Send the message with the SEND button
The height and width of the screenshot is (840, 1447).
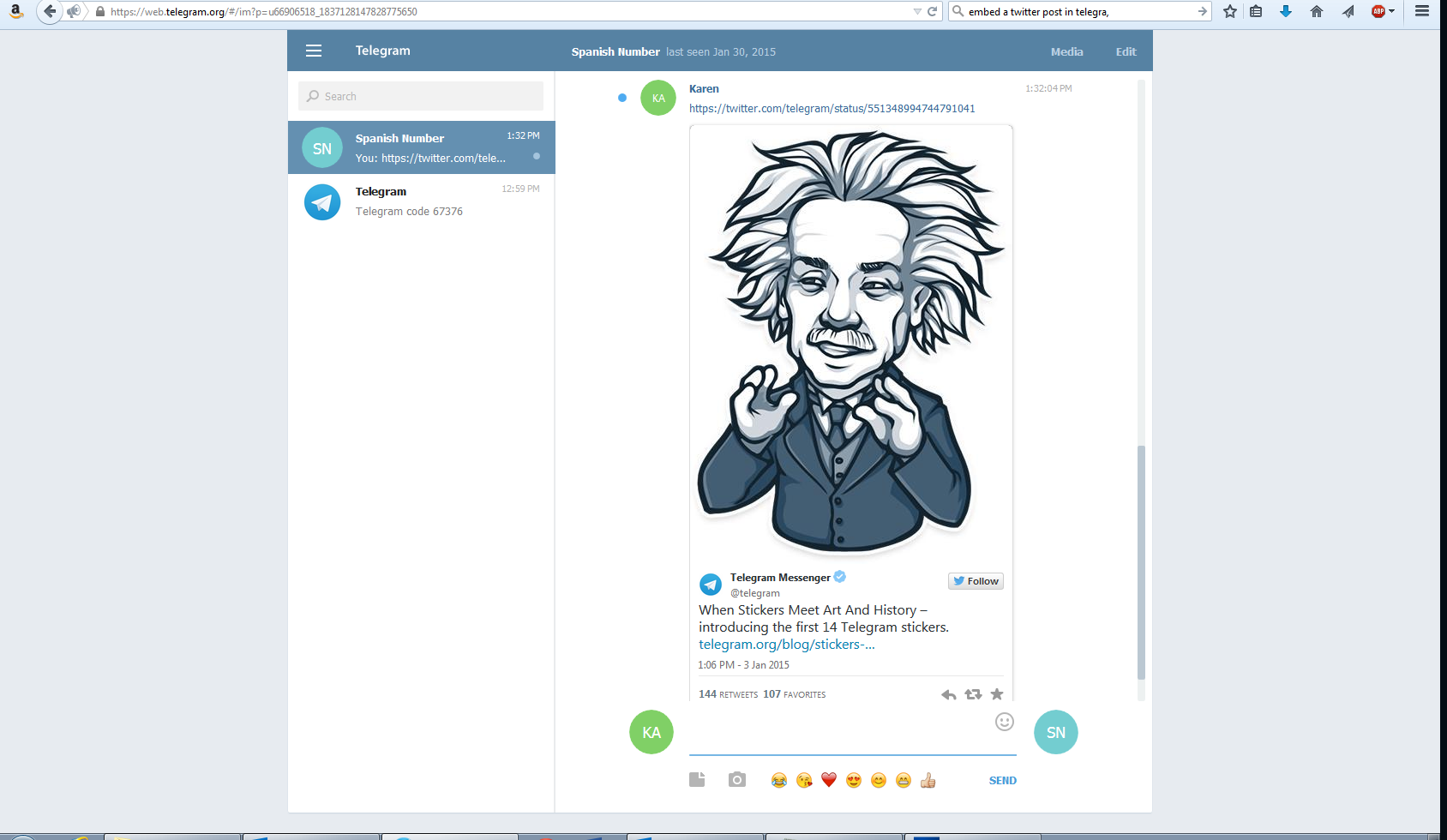(1003, 780)
